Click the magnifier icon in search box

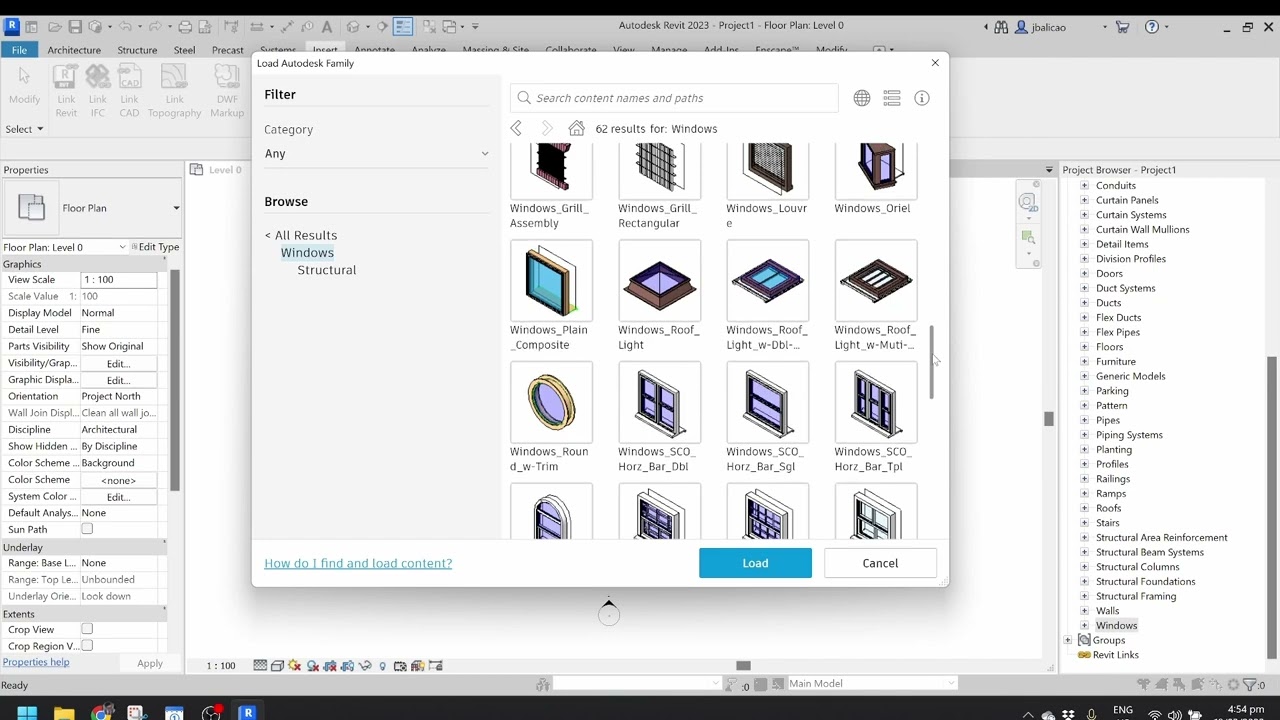(x=524, y=98)
